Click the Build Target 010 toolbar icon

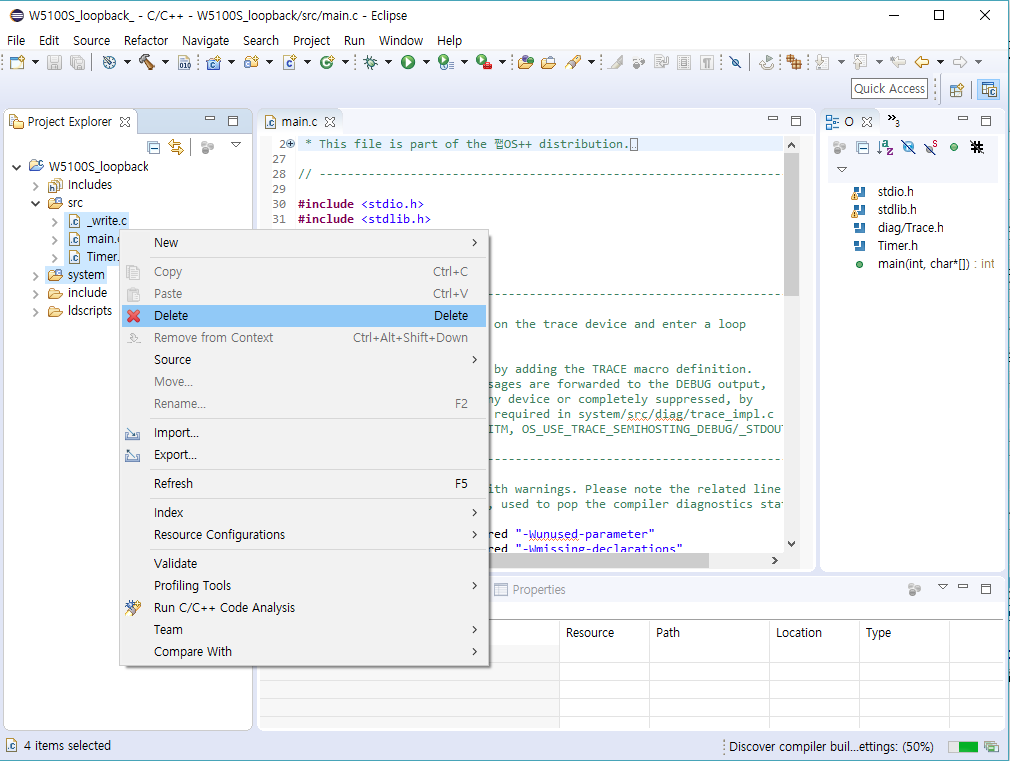click(x=185, y=63)
